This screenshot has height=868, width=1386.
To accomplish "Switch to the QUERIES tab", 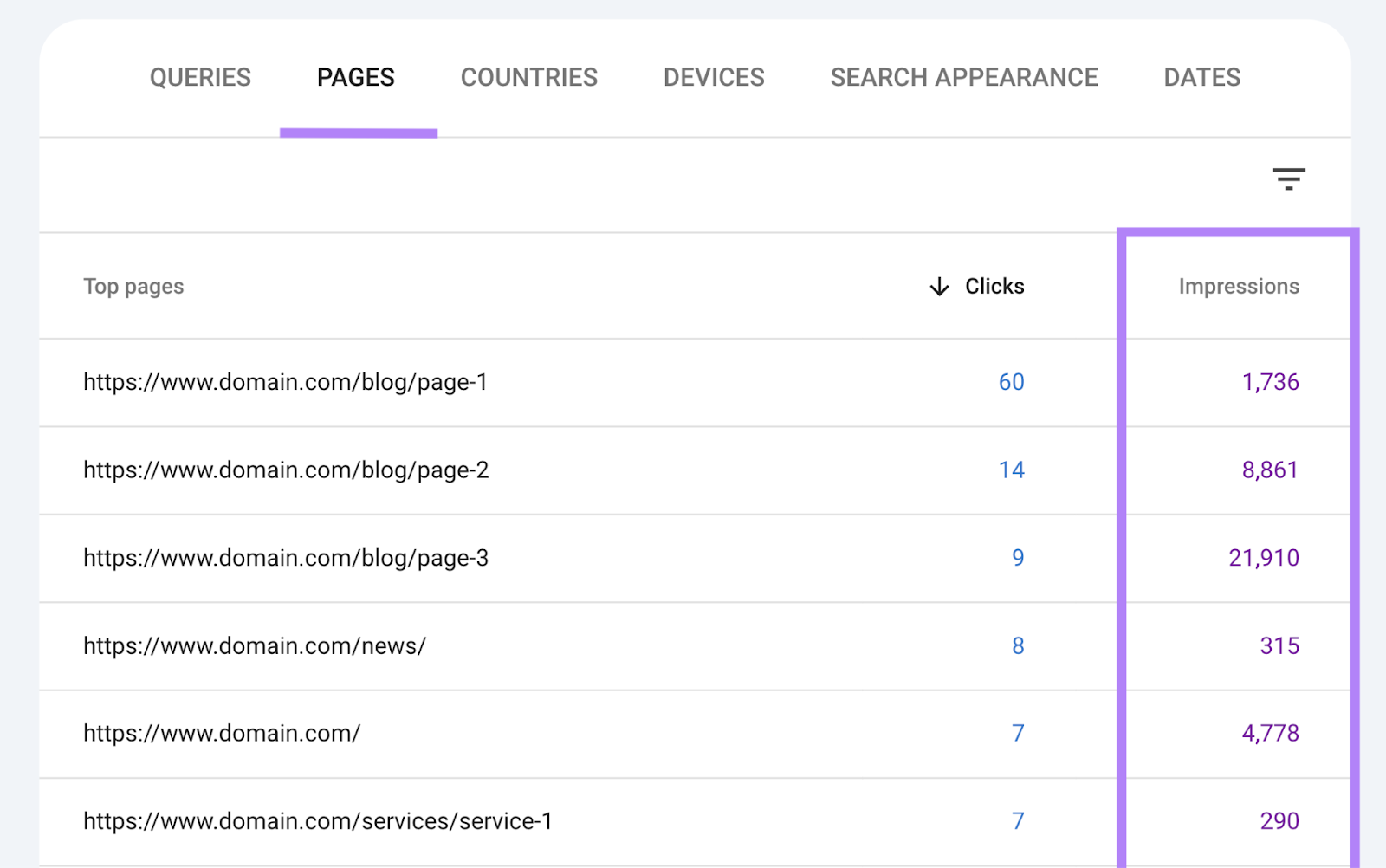I will pyautogui.click(x=200, y=77).
